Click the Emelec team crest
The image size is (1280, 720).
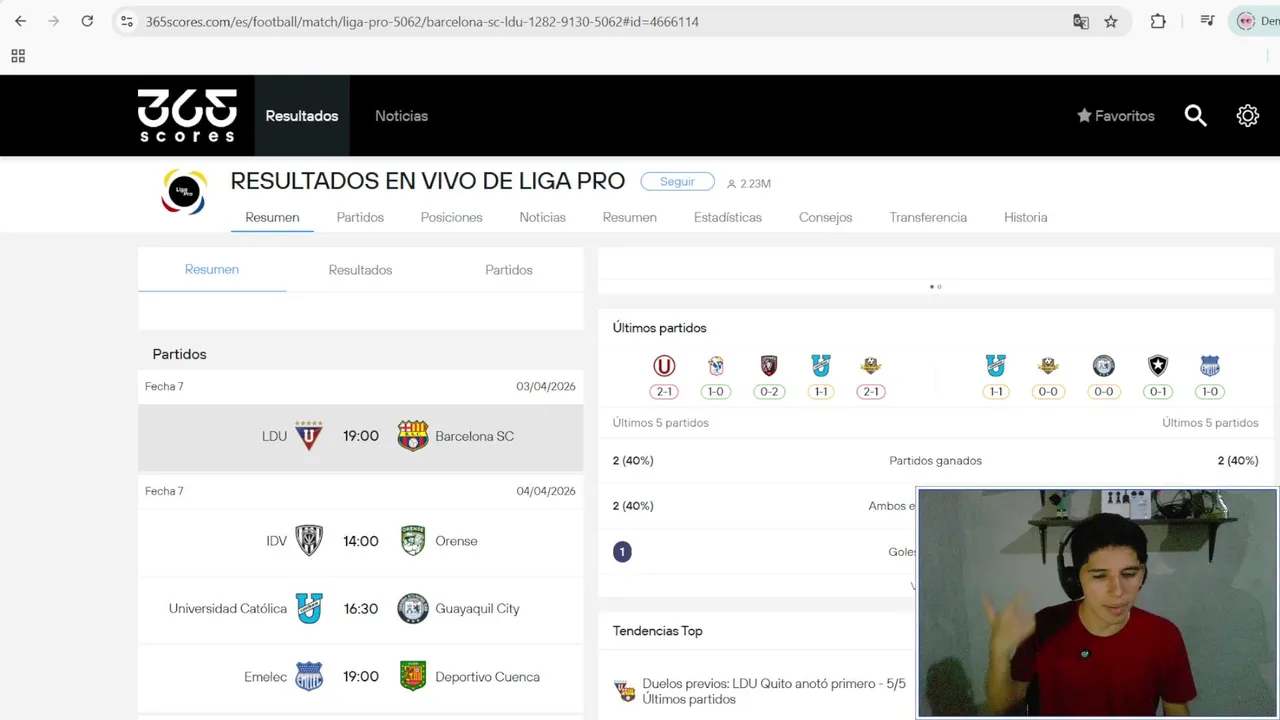(x=309, y=677)
